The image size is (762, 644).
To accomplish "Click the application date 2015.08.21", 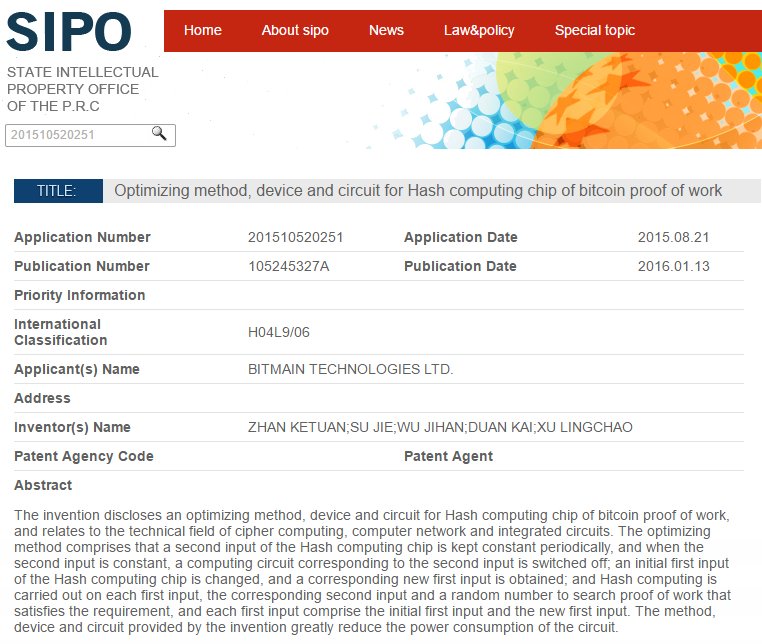I will point(674,237).
